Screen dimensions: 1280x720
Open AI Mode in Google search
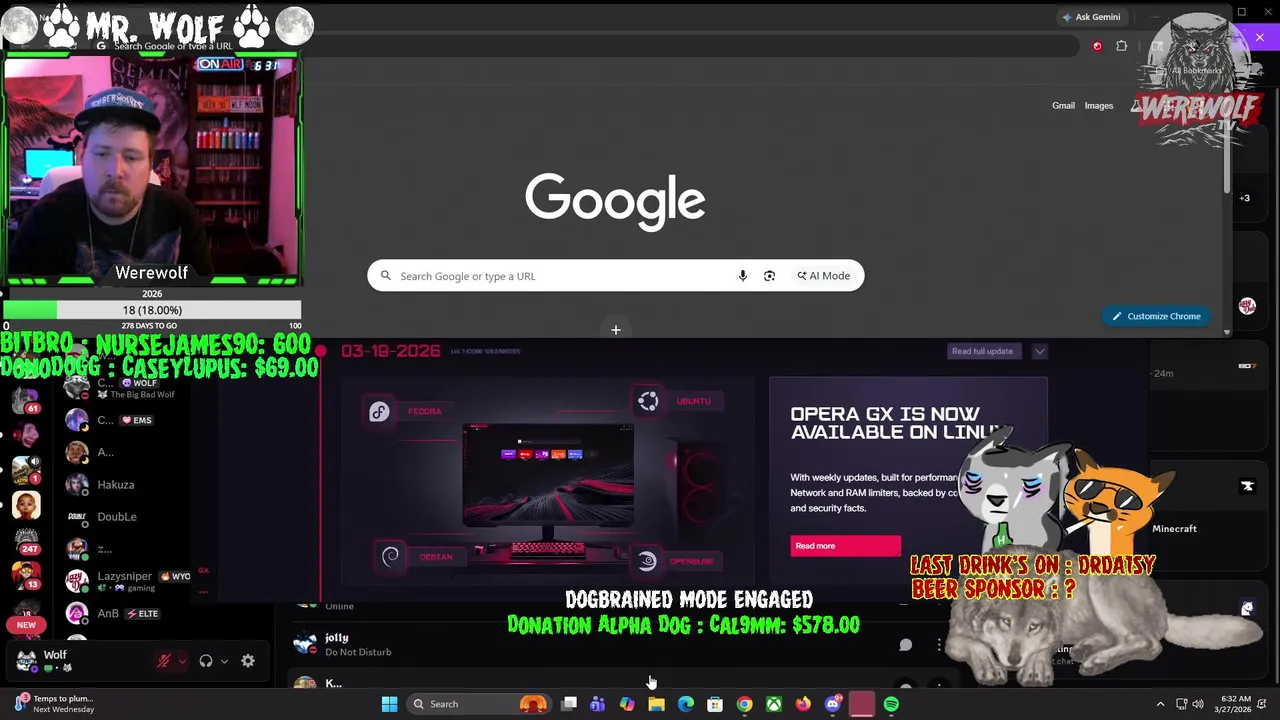tap(823, 276)
